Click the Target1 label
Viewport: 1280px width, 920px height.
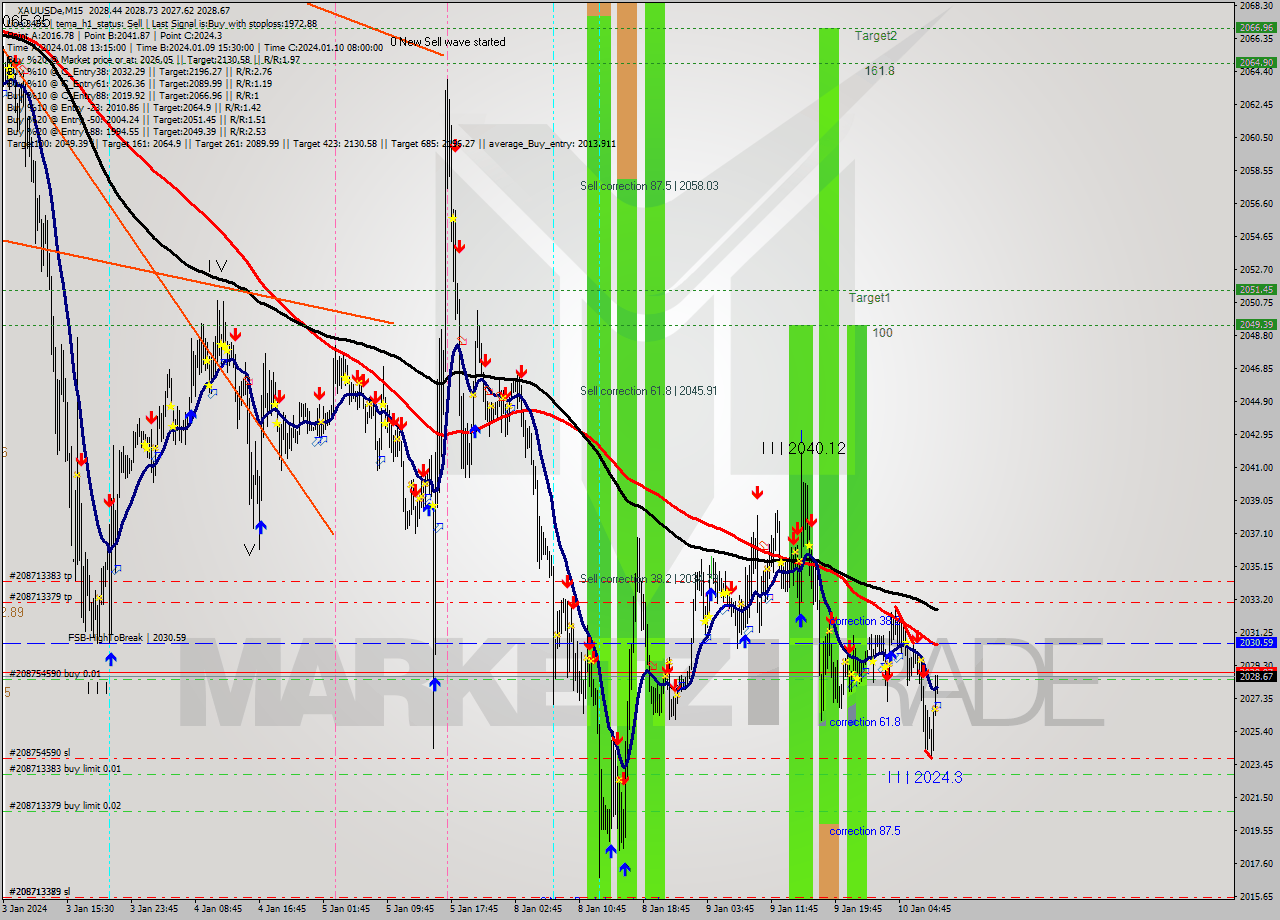pyautogui.click(x=870, y=298)
